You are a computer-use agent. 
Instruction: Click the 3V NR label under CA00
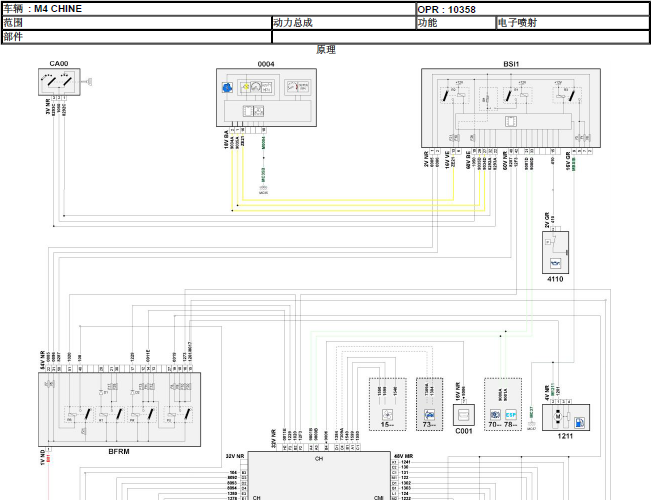point(48,107)
